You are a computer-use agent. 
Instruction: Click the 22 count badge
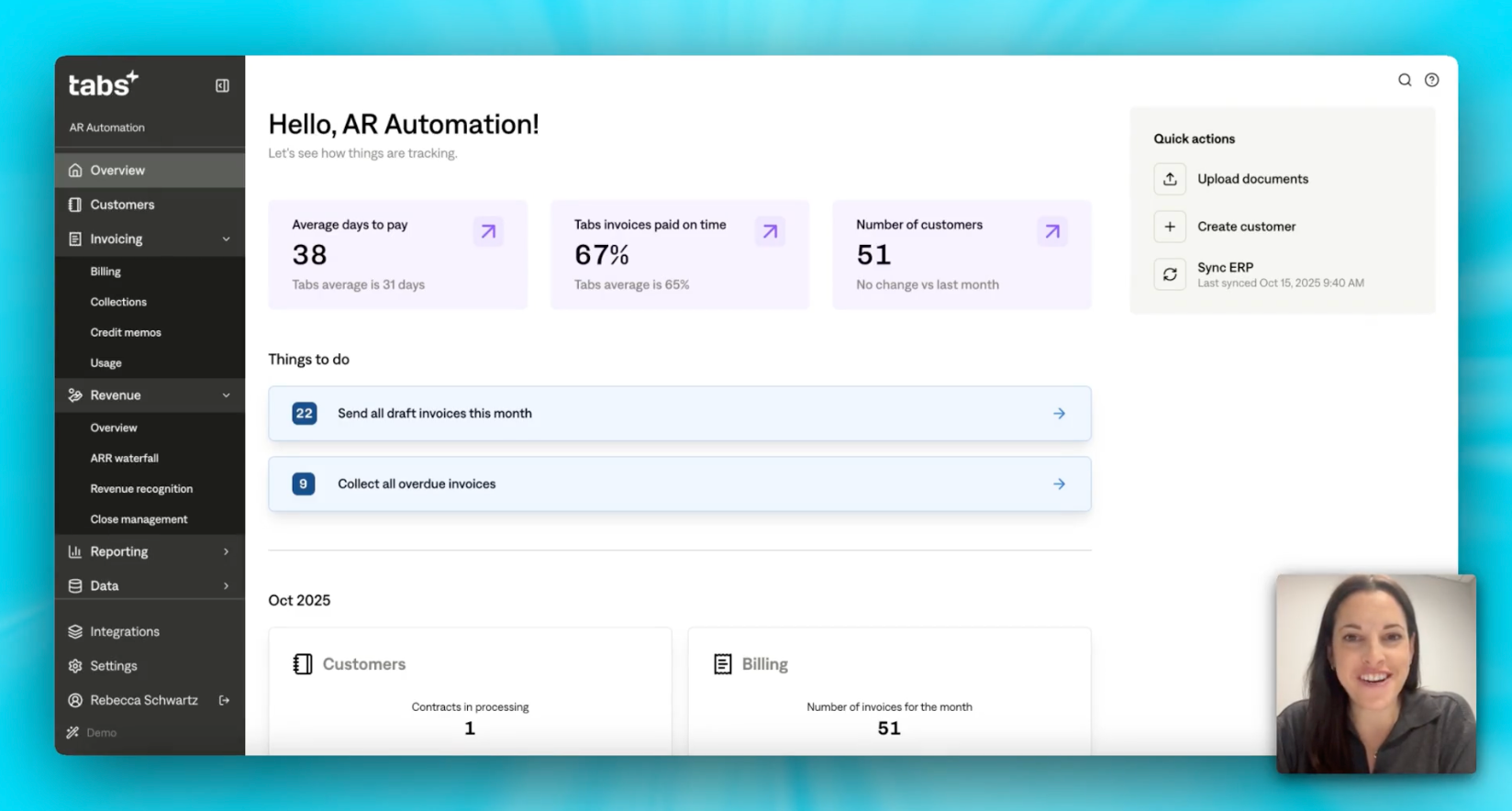(x=304, y=414)
